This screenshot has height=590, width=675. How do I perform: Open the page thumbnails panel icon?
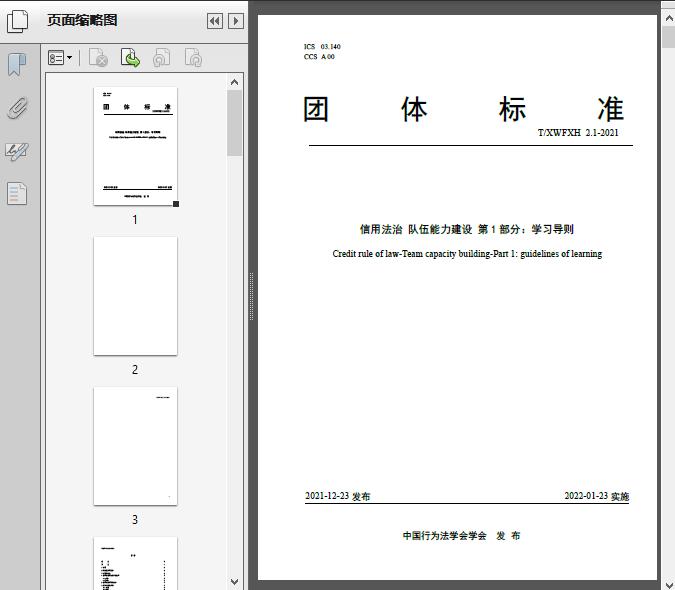17,21
